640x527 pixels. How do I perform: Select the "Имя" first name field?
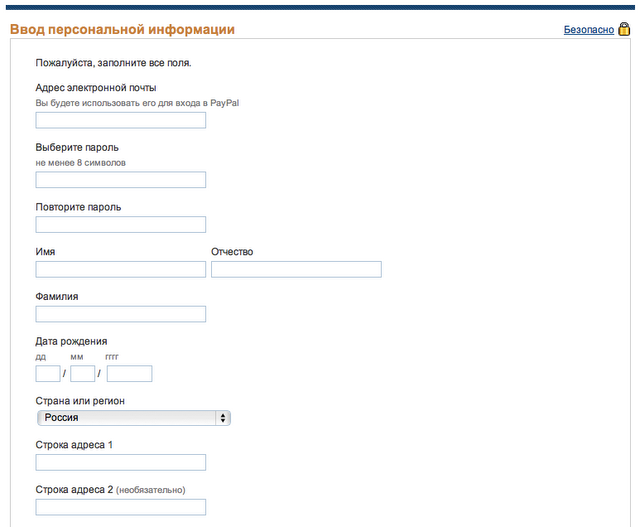[x=121, y=269]
